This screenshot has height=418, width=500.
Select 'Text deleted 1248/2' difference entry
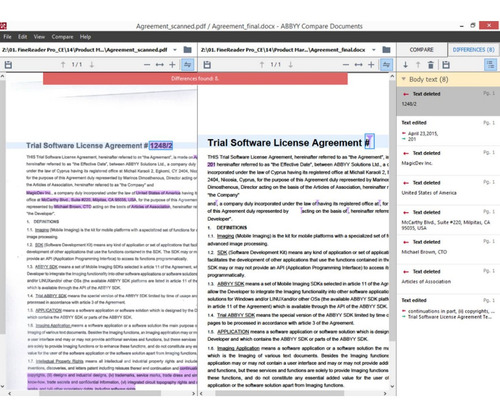click(448, 101)
